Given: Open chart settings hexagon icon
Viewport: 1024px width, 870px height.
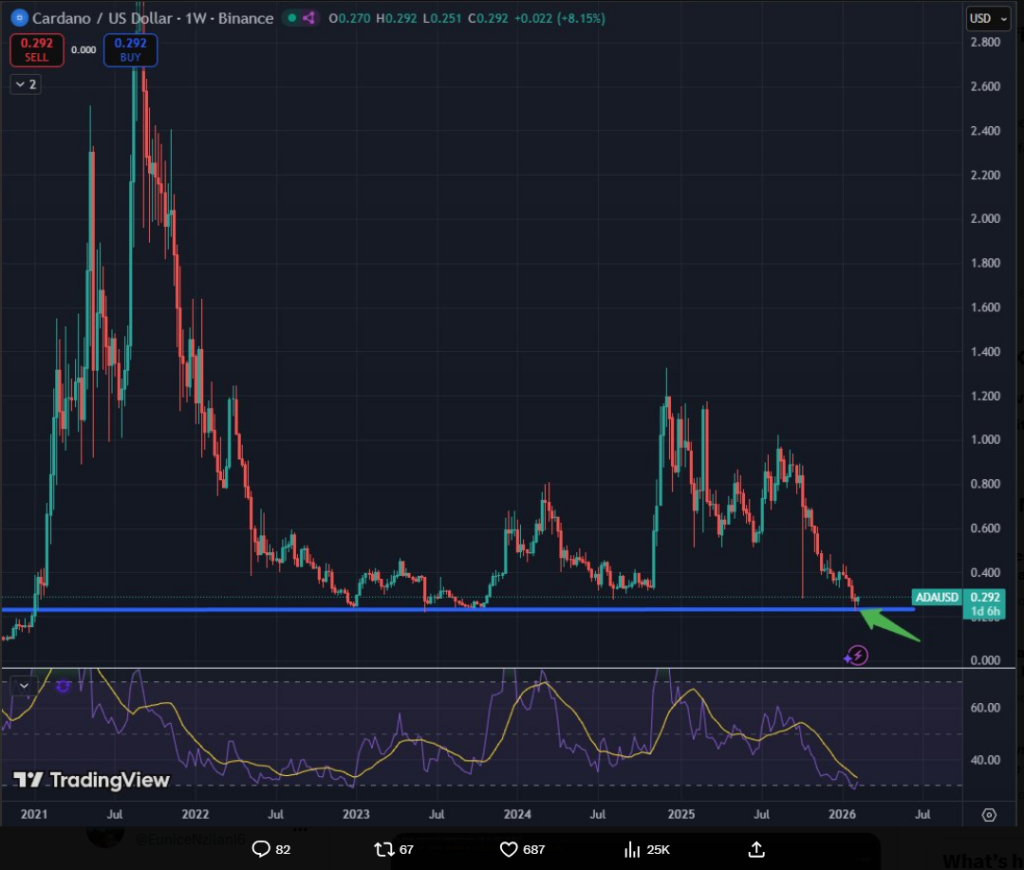Looking at the screenshot, I should click(x=988, y=815).
